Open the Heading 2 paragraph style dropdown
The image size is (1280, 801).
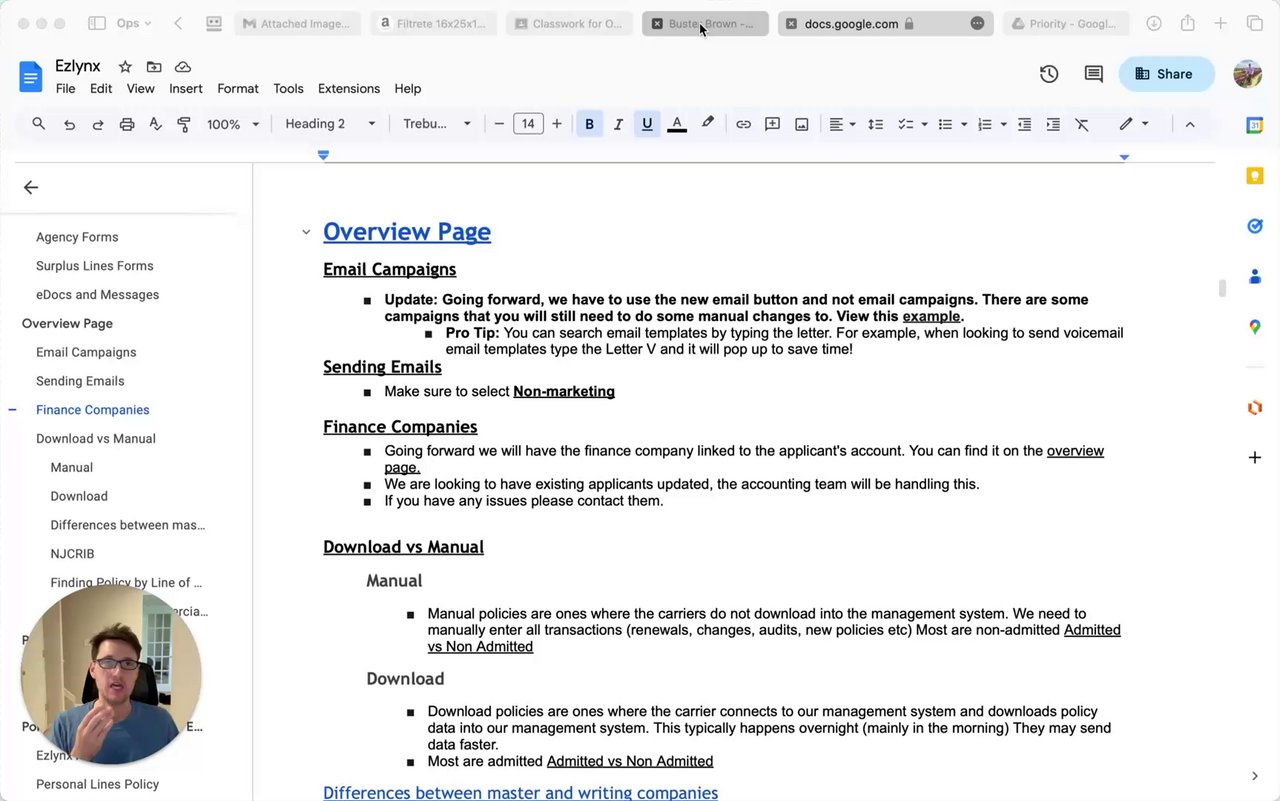pos(330,124)
